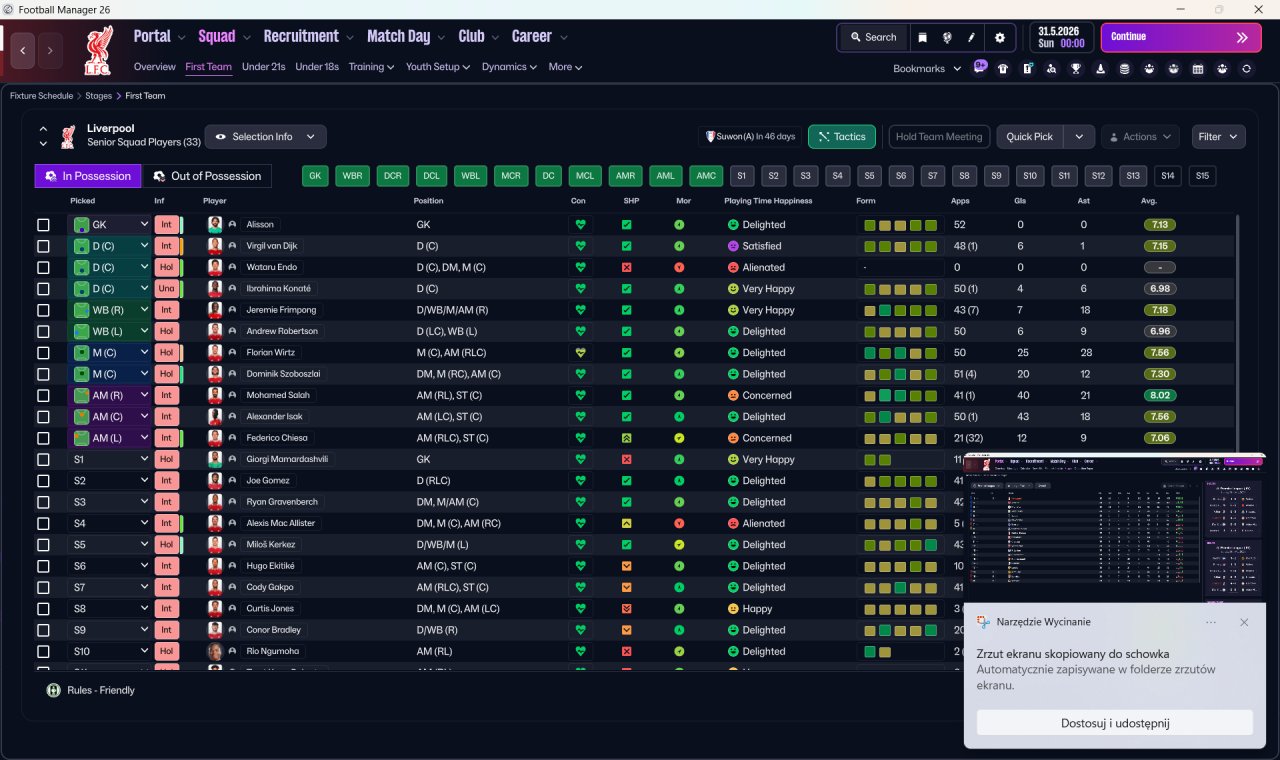Click the Search button
The image size is (1280, 760).
pos(873,37)
